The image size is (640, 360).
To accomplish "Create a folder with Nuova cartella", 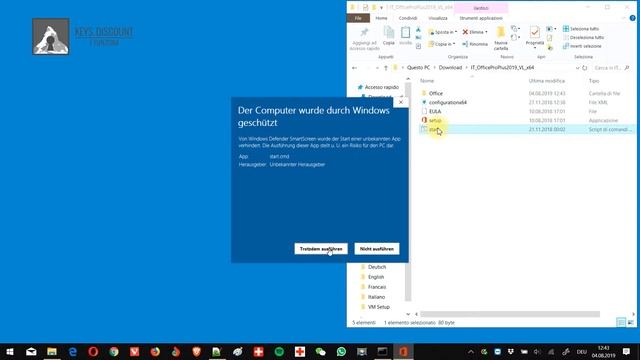I will (501, 39).
